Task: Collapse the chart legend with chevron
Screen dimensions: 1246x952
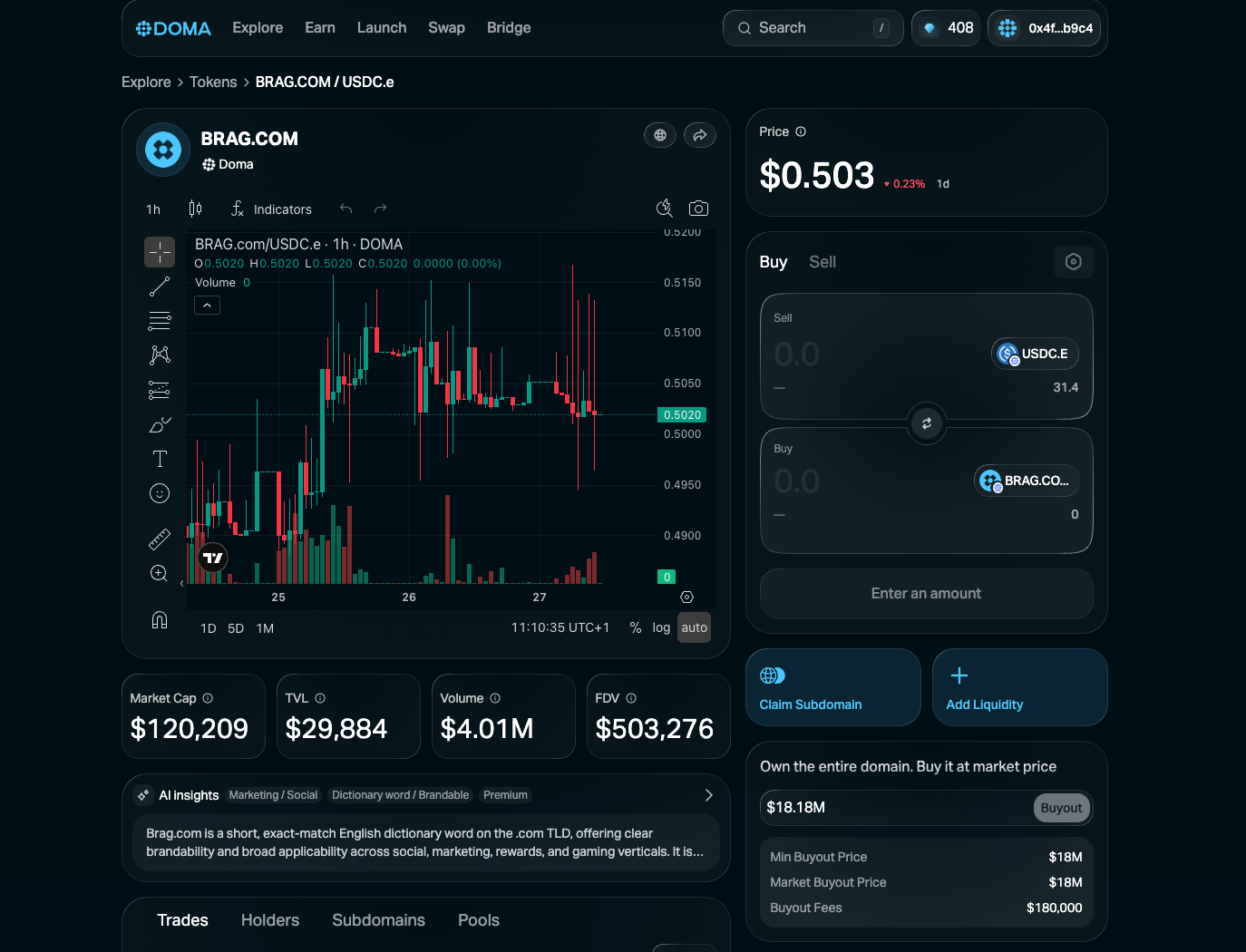Action: [x=207, y=306]
